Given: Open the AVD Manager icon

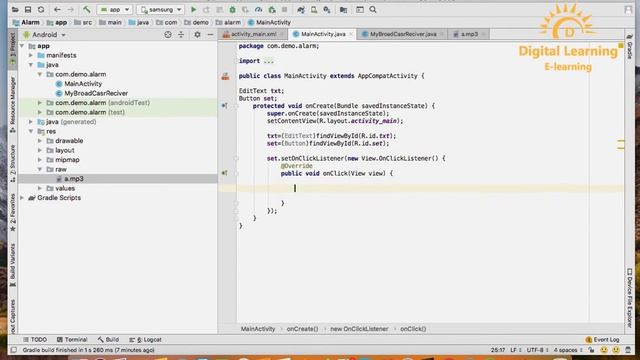Looking at the screenshot, I should coord(314,9).
